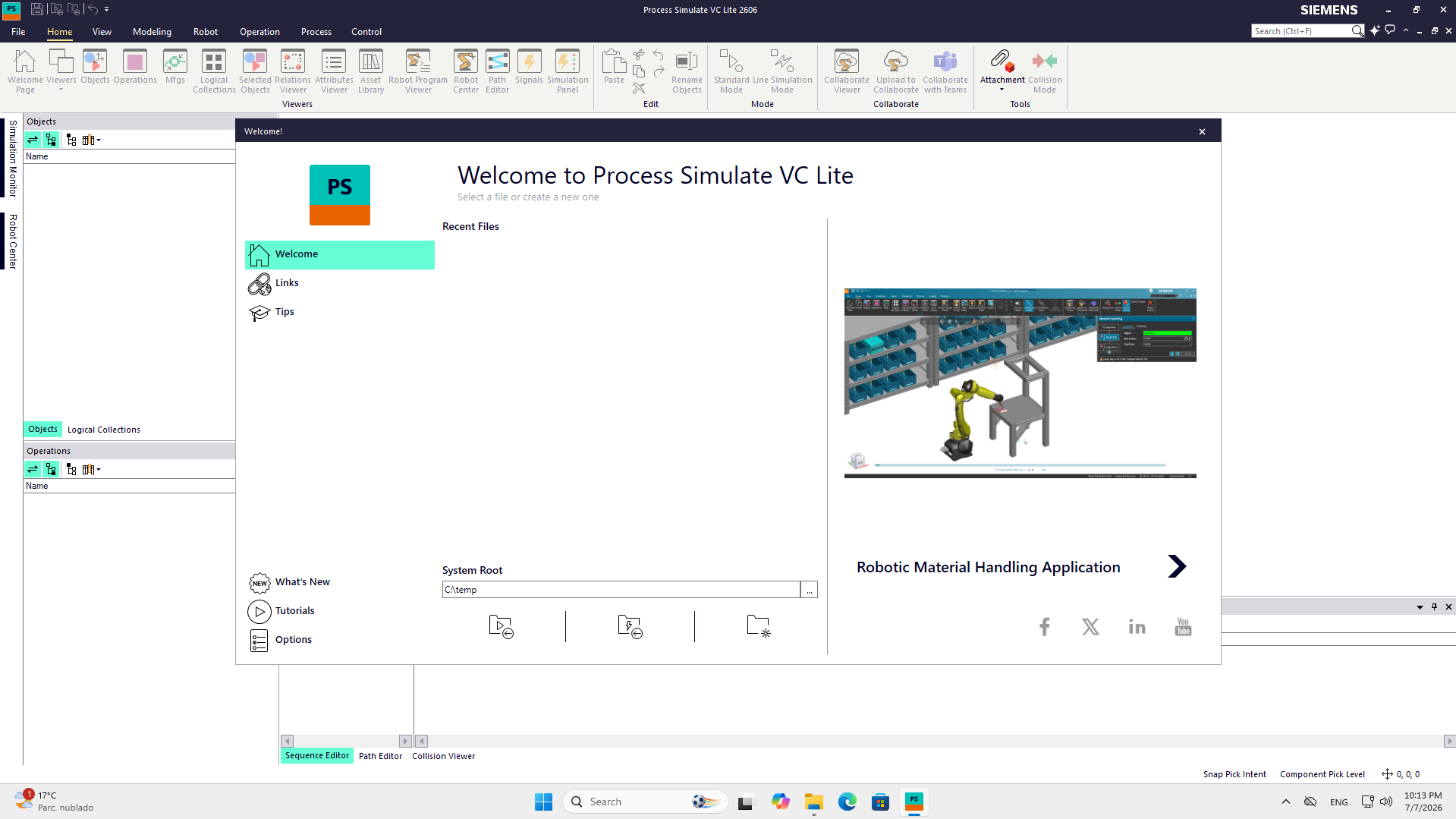
Task: Click the Rename Objects icon
Action: [687, 71]
